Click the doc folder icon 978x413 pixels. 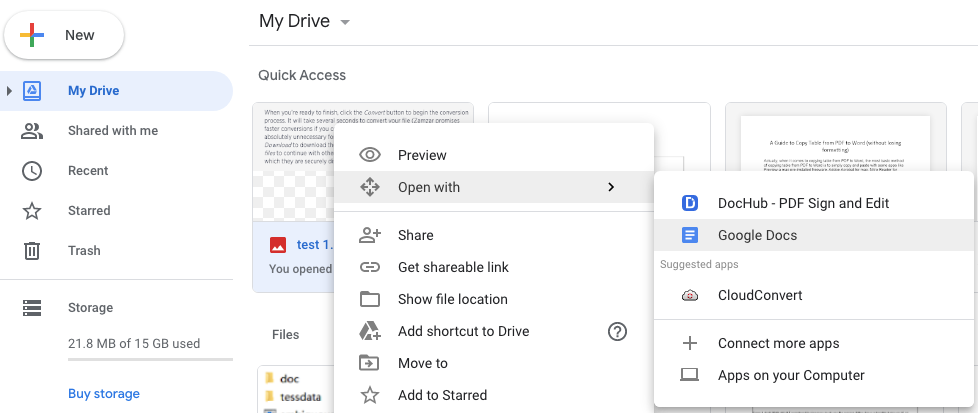coord(270,378)
